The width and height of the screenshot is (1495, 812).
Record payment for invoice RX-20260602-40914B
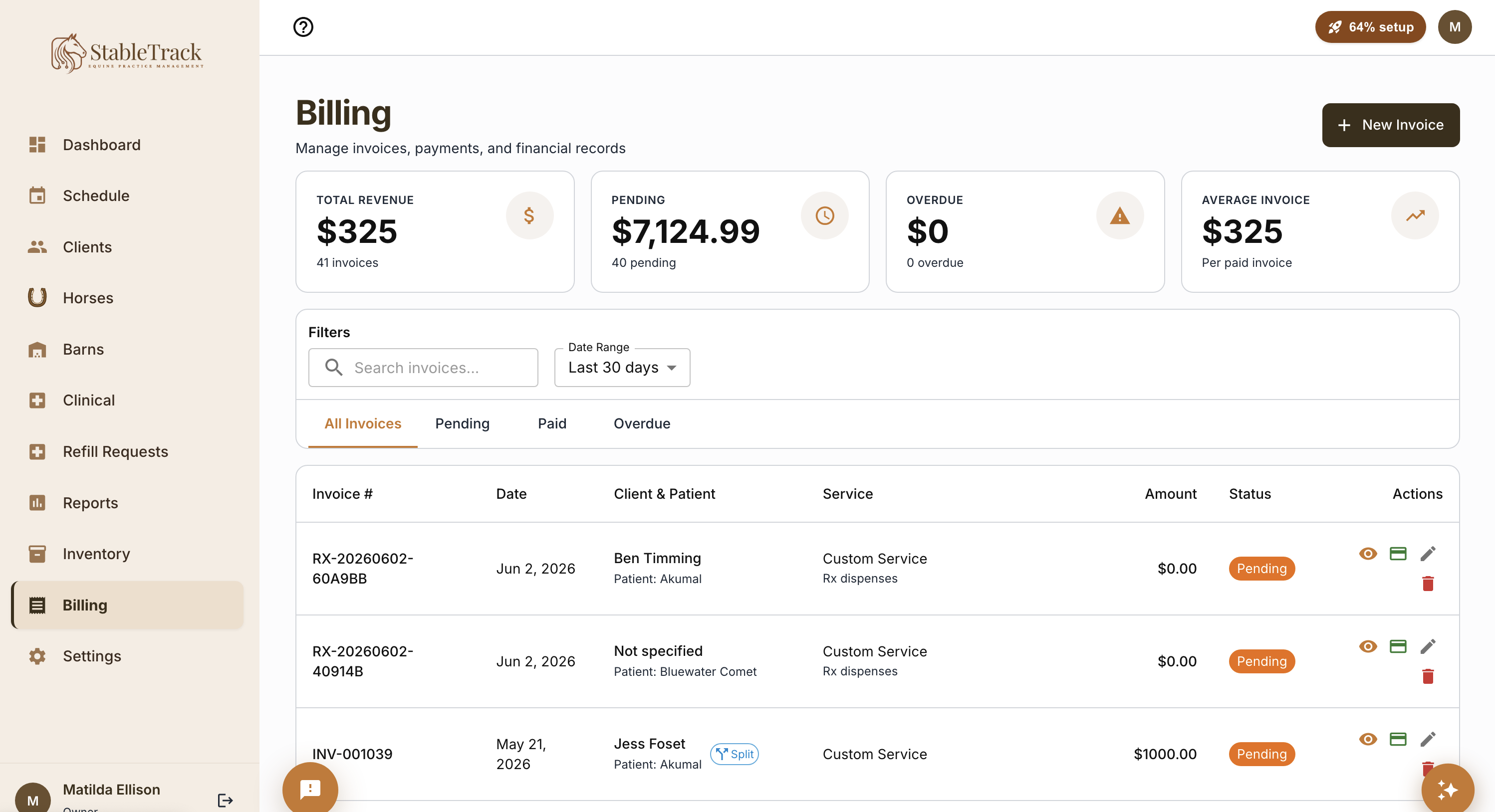1398,646
